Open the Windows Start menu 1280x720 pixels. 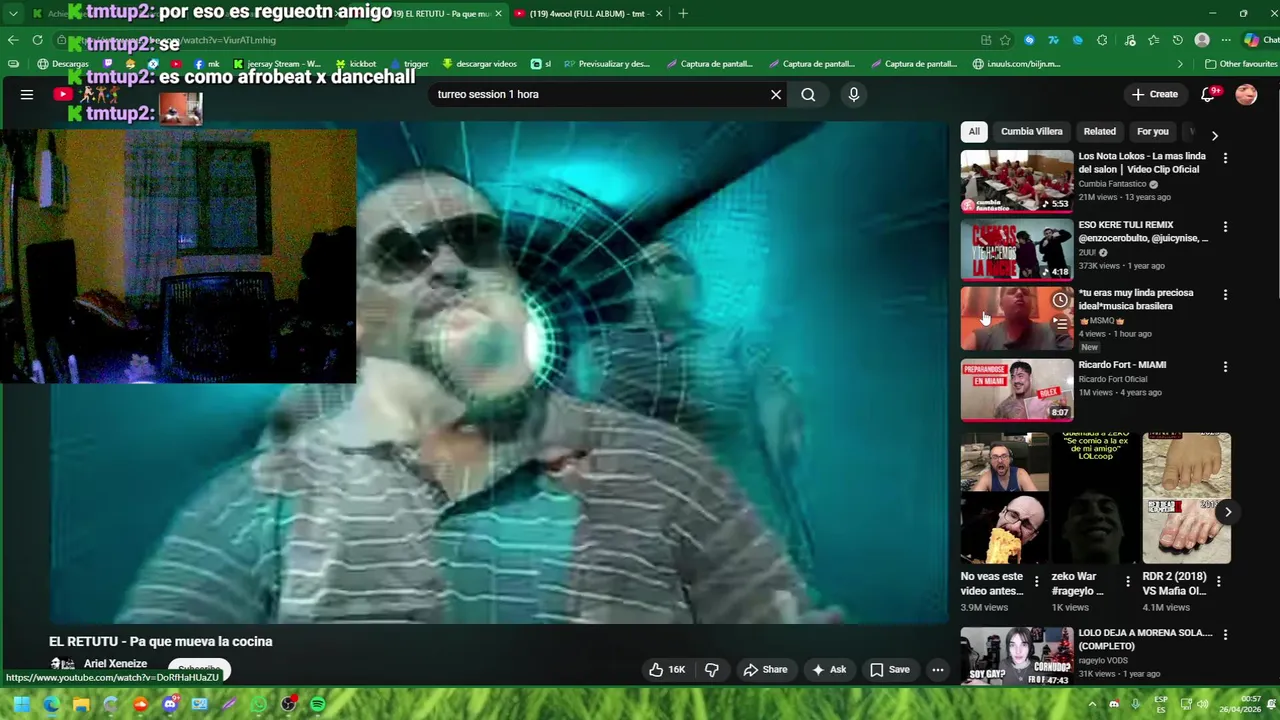[21, 704]
